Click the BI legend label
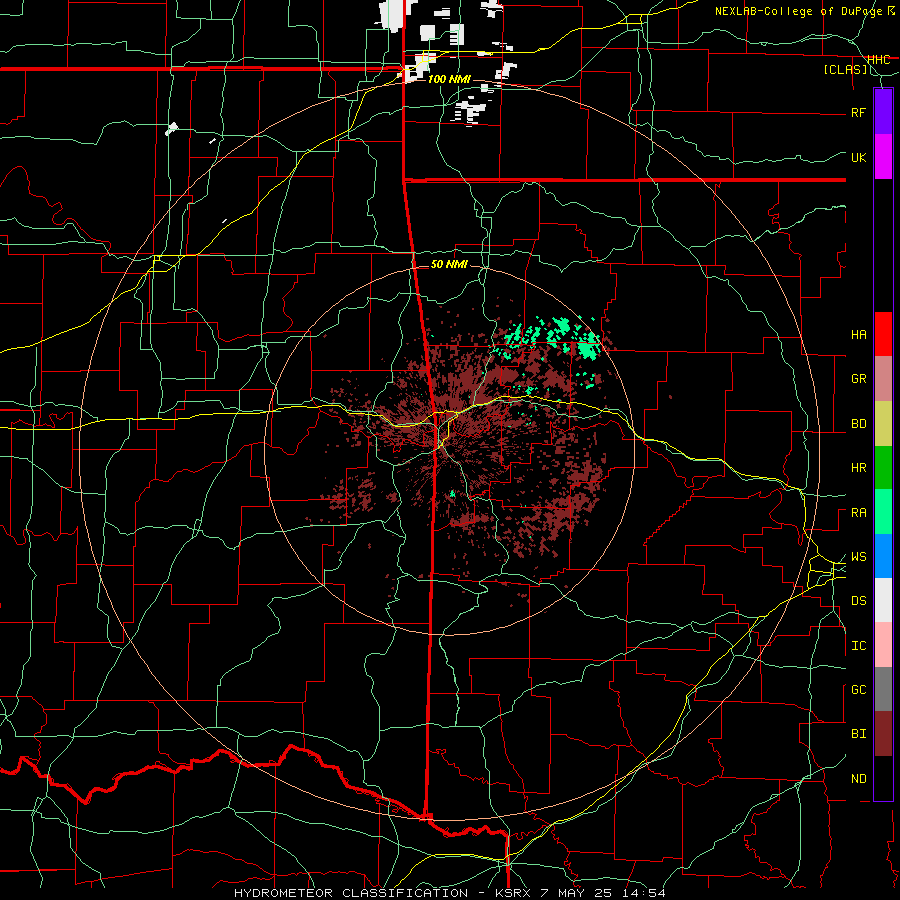This screenshot has height=900, width=900. tap(858, 734)
